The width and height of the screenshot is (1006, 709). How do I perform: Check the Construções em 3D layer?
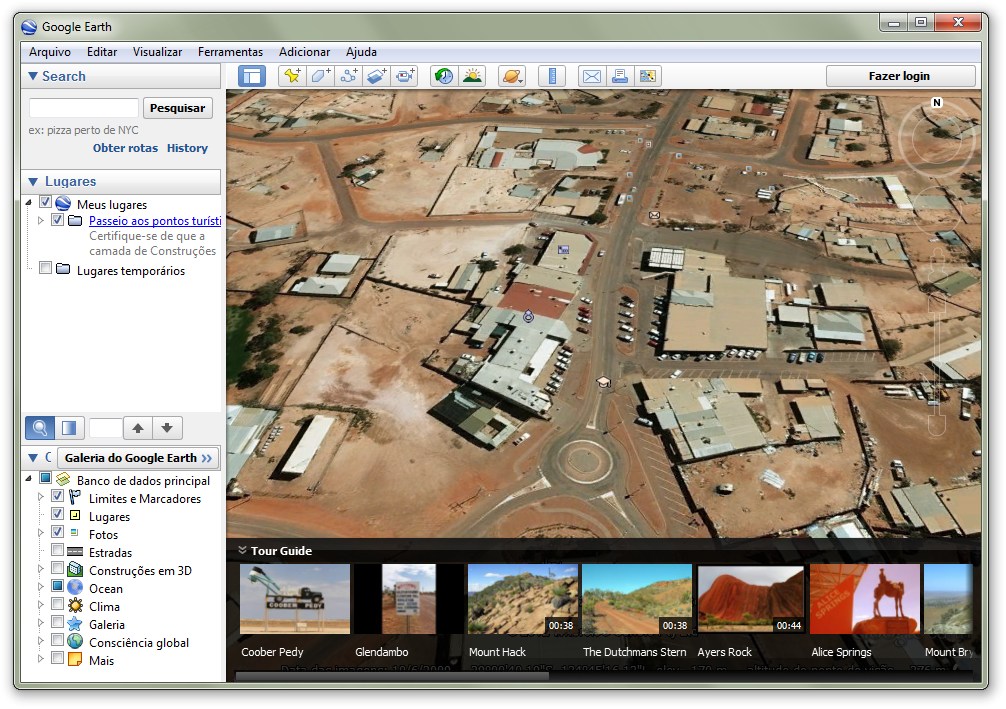pos(56,570)
